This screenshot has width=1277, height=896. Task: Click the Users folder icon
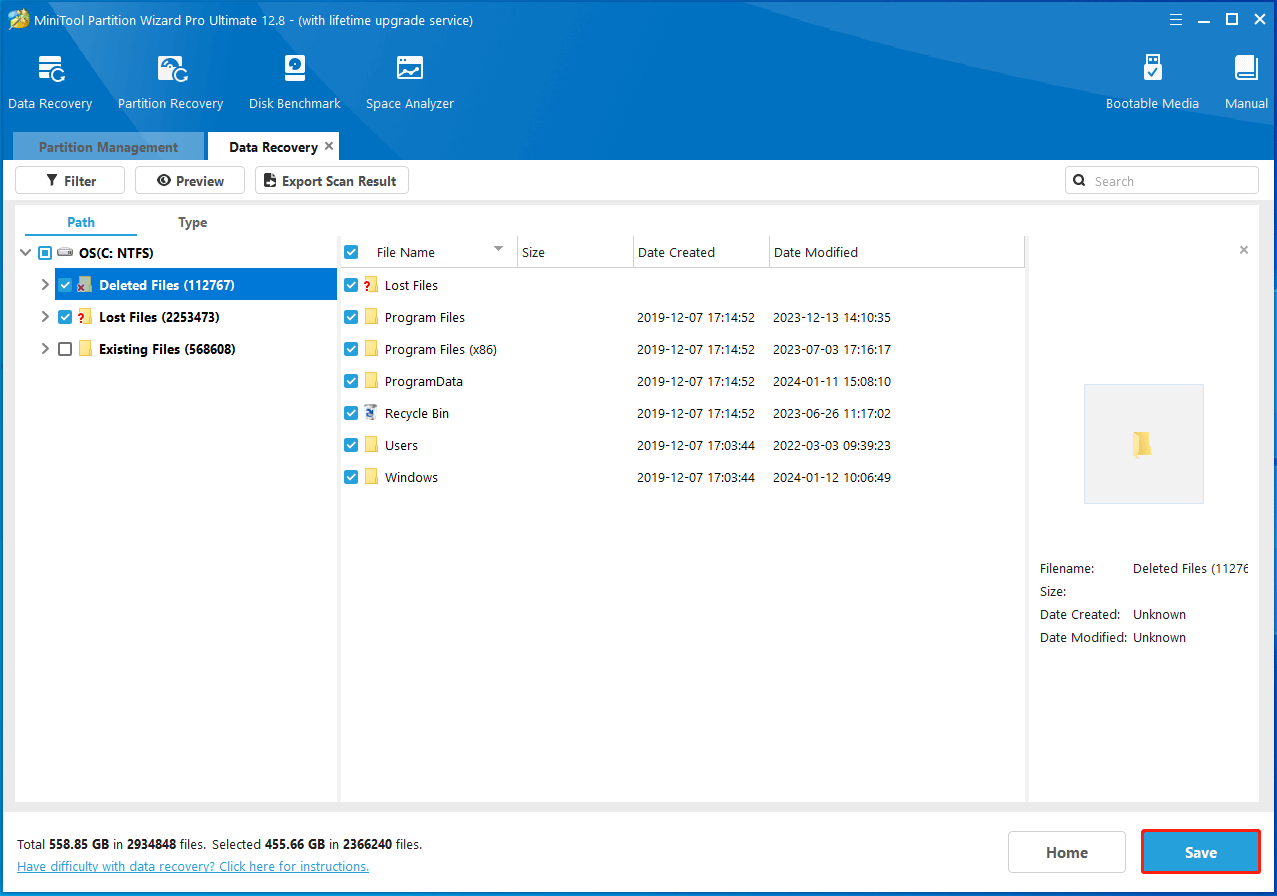tap(371, 445)
